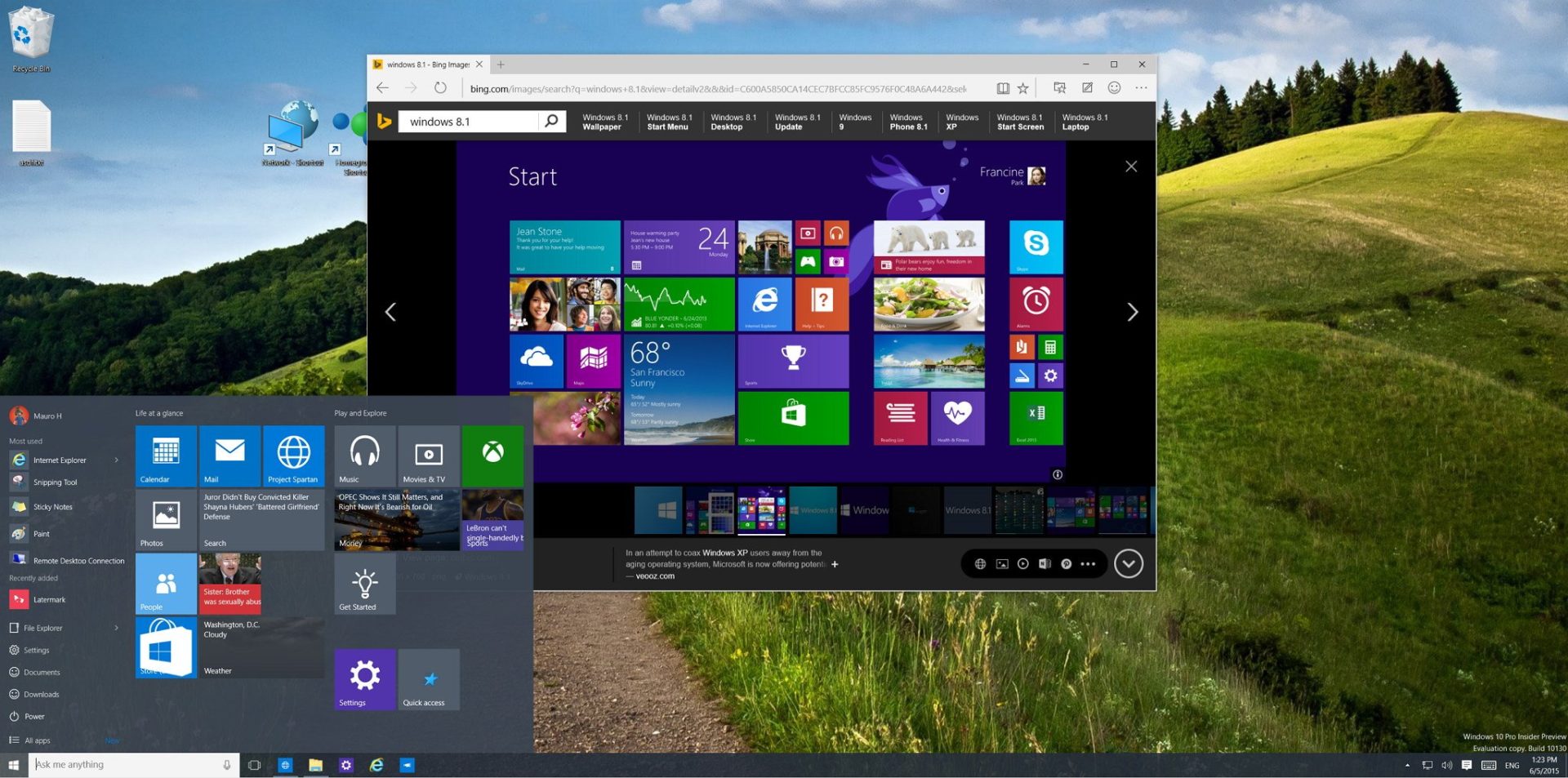Screen dimensions: 1568x778
Task: Open the browser More actions menu
Action: click(1141, 87)
